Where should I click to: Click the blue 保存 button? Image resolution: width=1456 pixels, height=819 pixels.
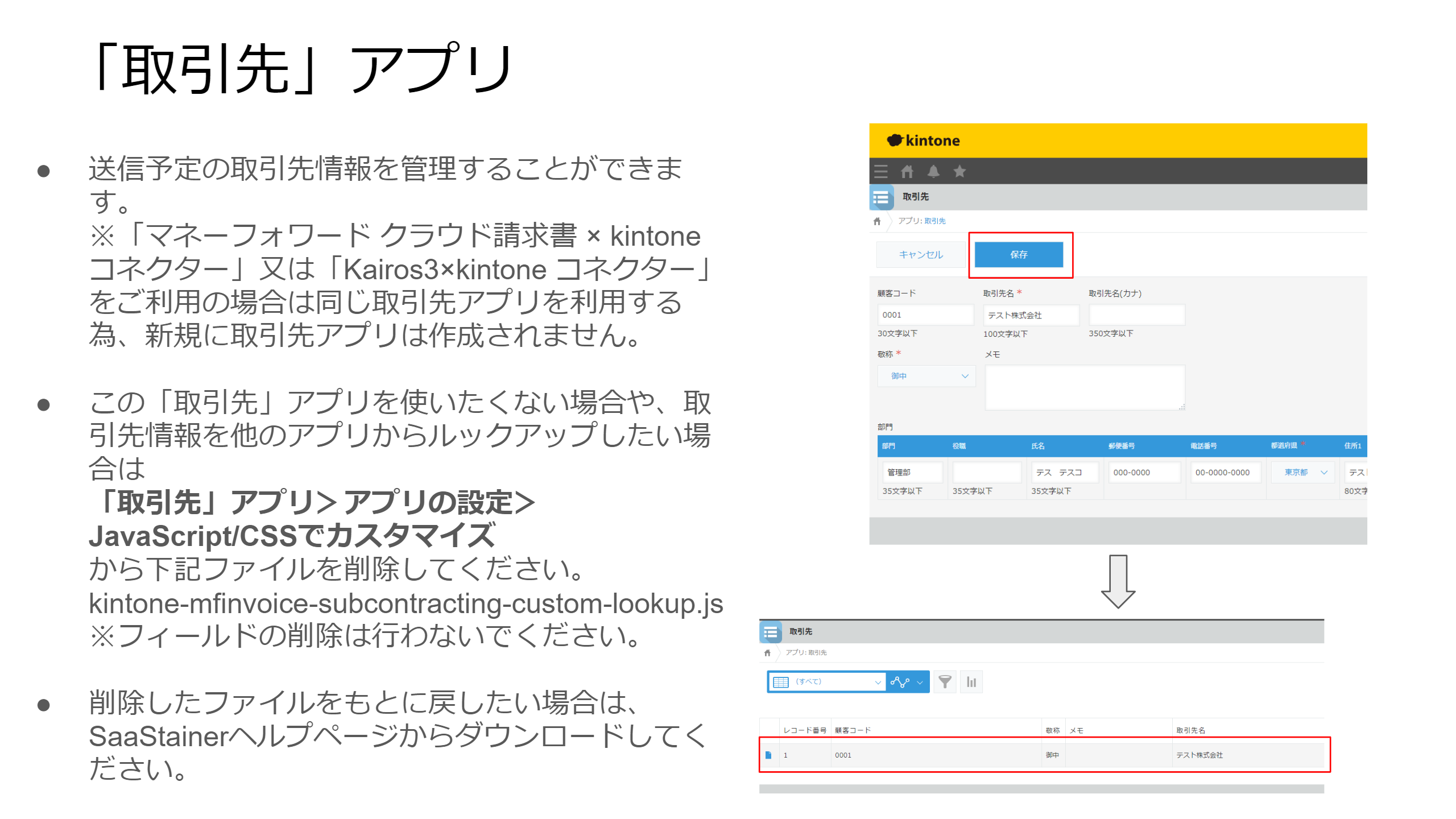[1019, 254]
